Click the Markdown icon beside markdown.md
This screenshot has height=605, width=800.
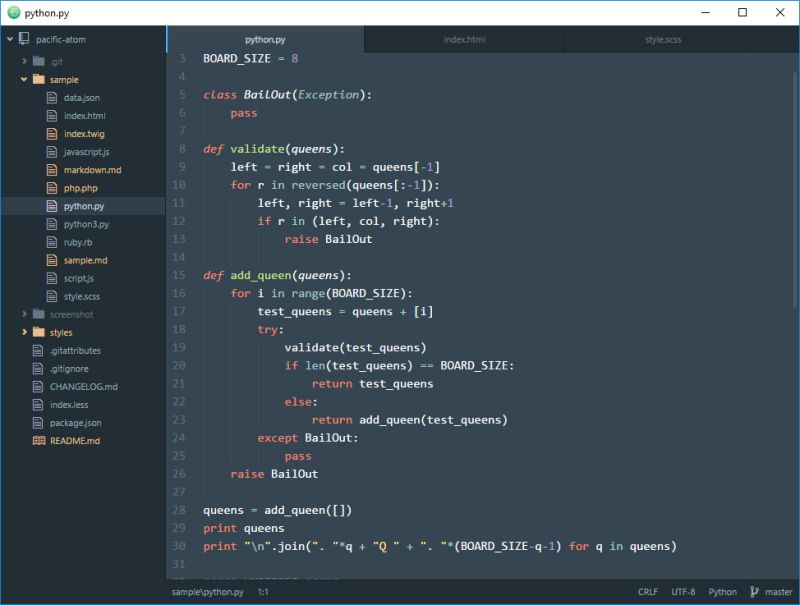tap(51, 169)
